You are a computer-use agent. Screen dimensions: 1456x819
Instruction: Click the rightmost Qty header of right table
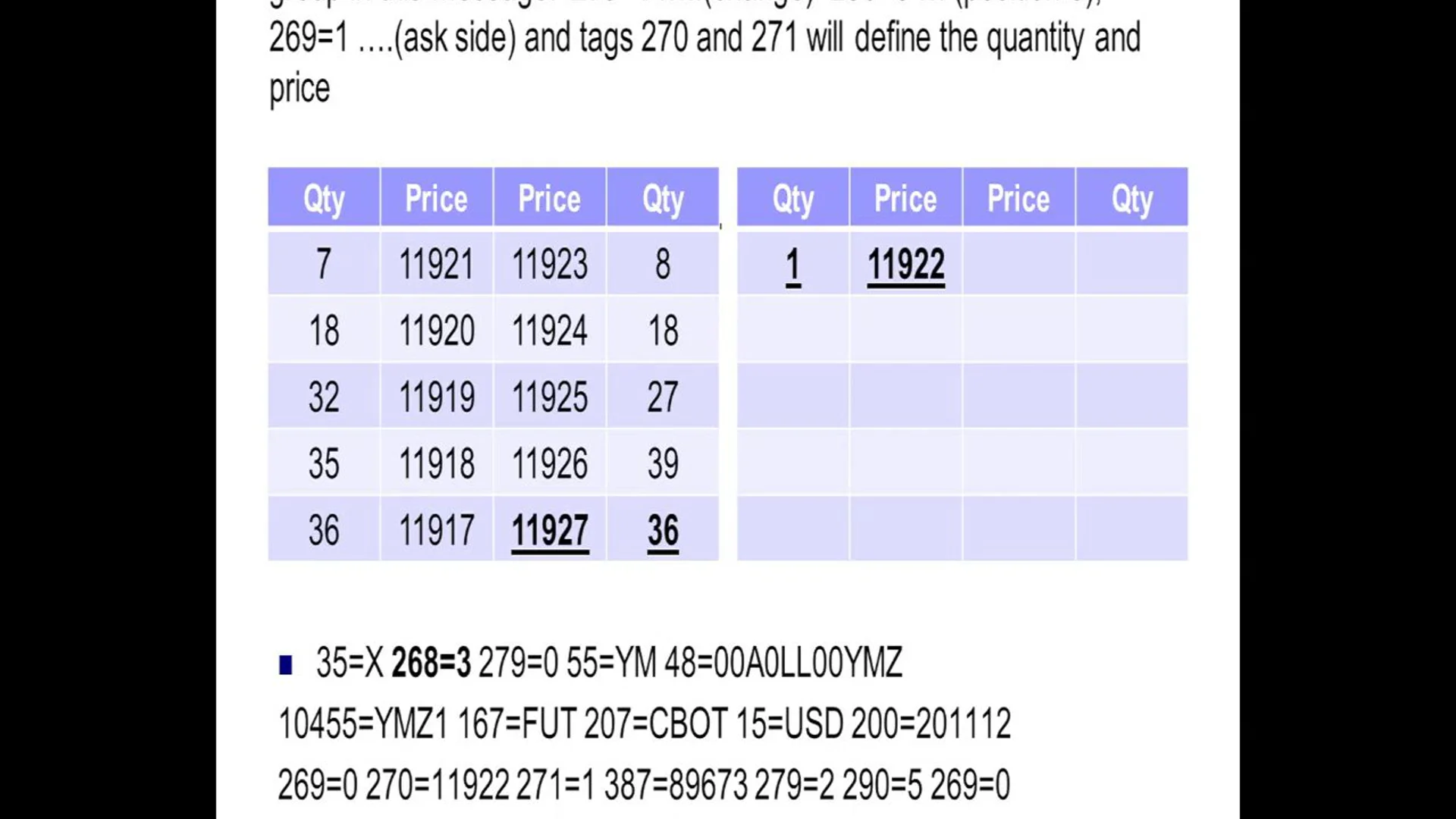pyautogui.click(x=1131, y=199)
